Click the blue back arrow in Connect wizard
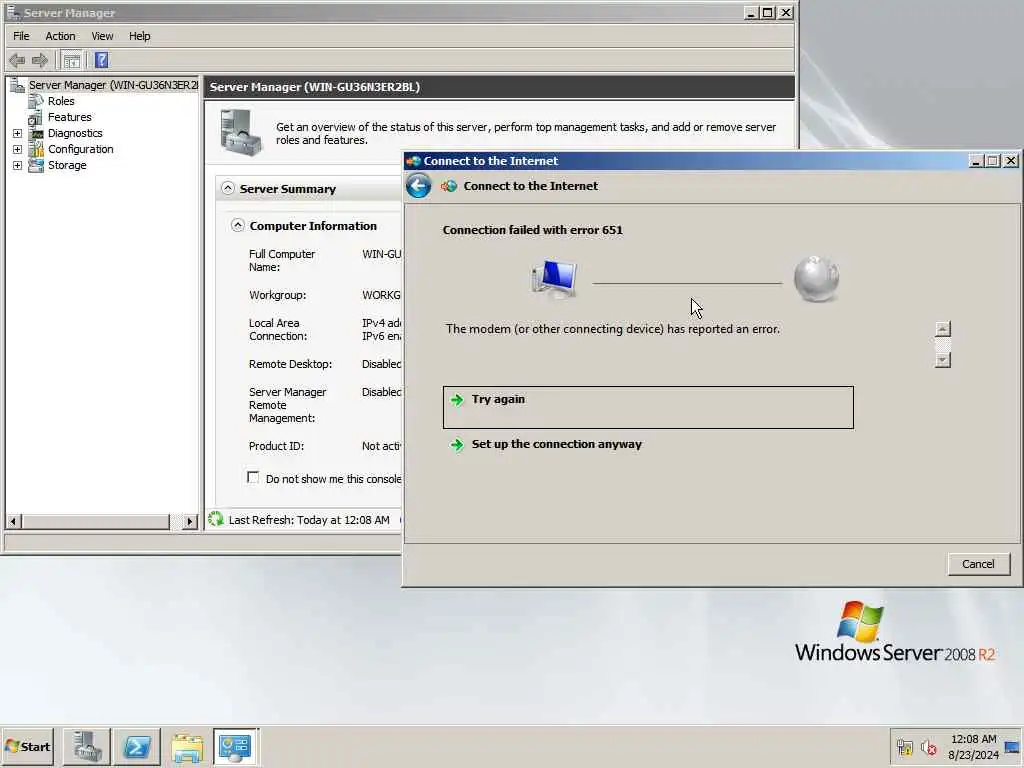 click(419, 186)
